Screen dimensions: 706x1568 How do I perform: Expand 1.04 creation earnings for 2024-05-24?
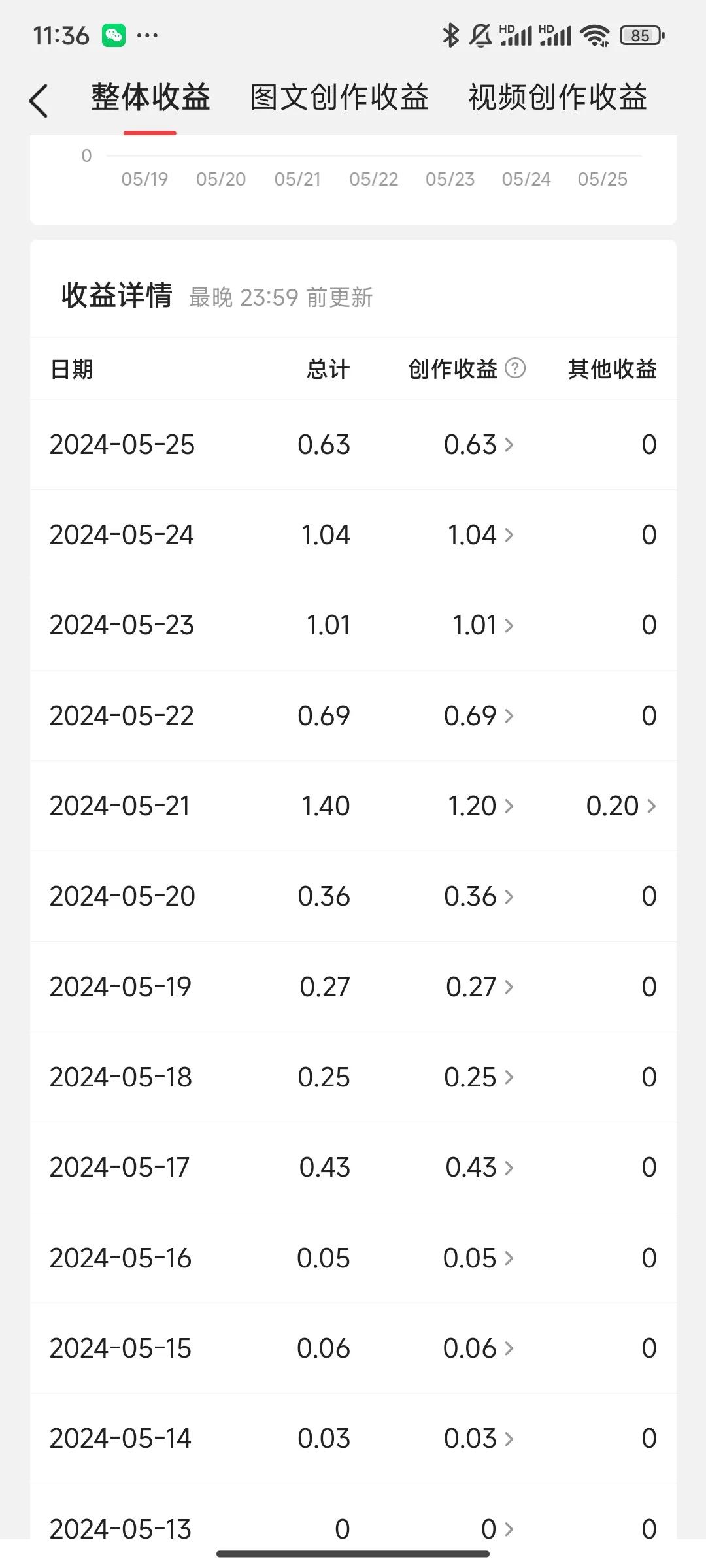tap(480, 535)
